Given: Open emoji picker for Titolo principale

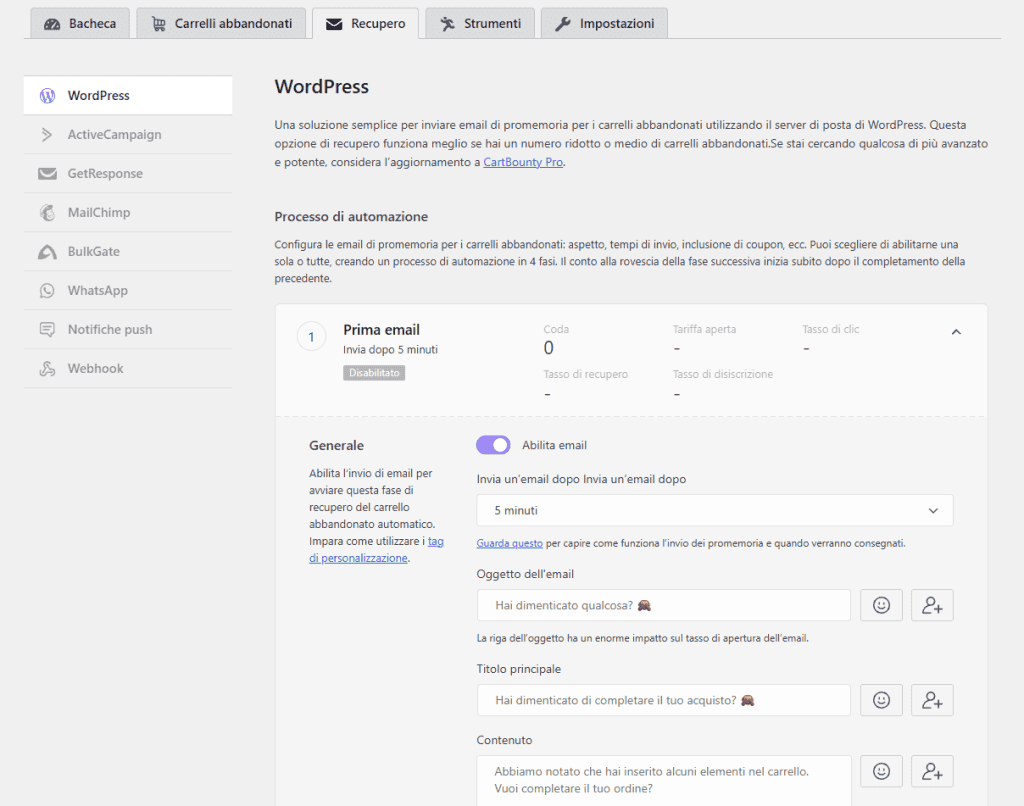Looking at the screenshot, I should pos(881,700).
